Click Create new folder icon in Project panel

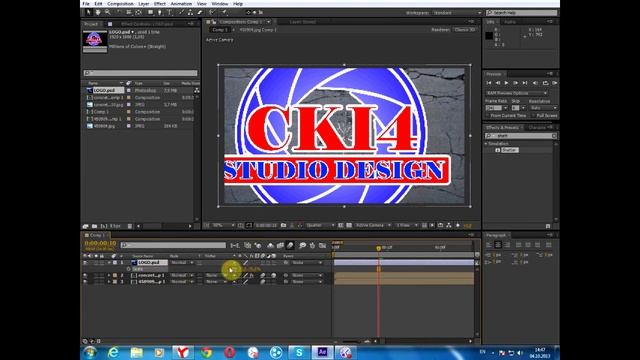(94, 226)
